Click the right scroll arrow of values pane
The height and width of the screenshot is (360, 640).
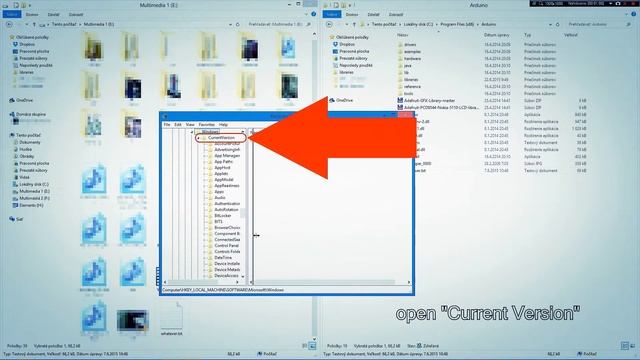pos(409,282)
